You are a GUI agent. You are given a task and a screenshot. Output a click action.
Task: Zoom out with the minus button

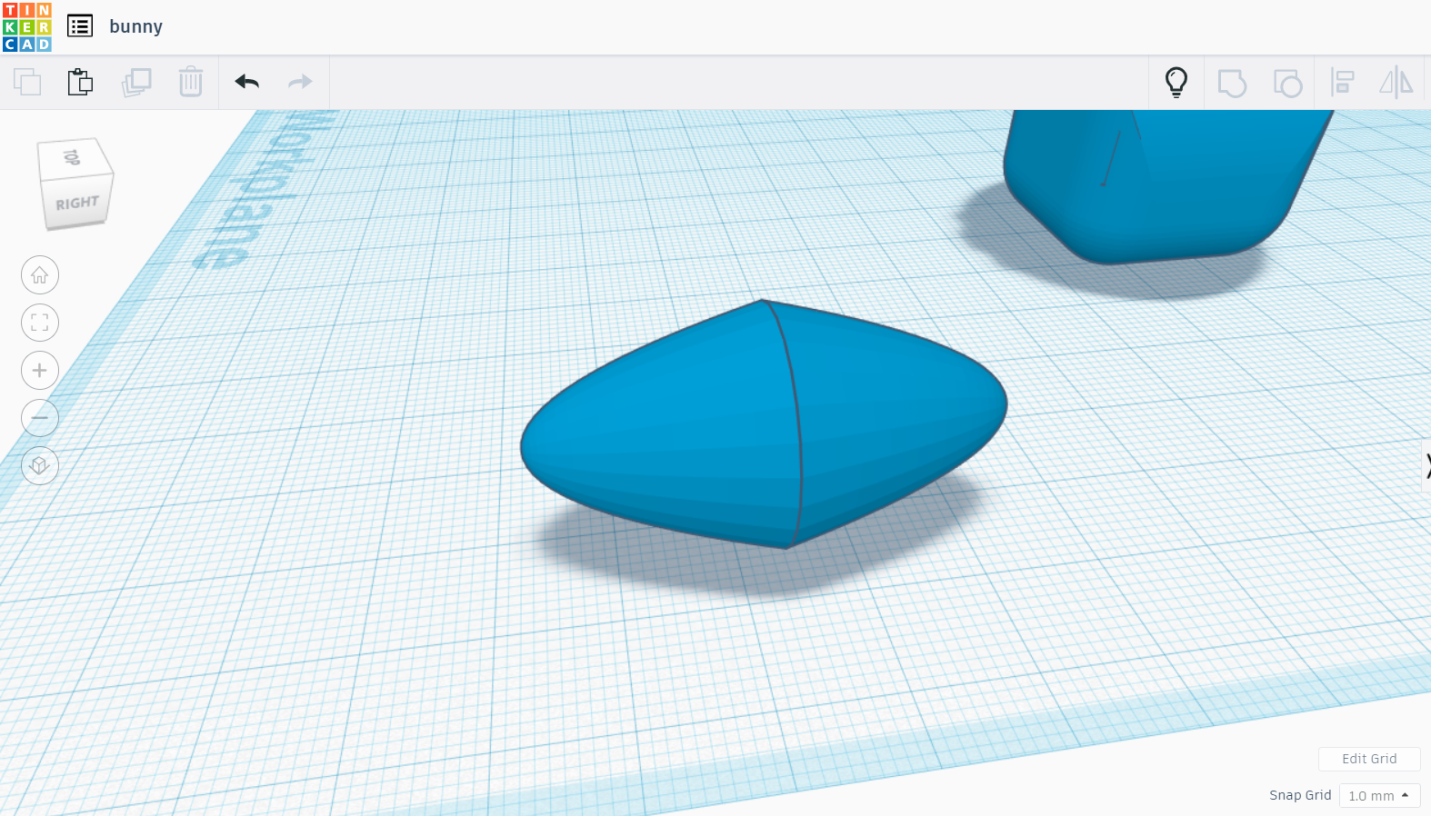pos(40,417)
